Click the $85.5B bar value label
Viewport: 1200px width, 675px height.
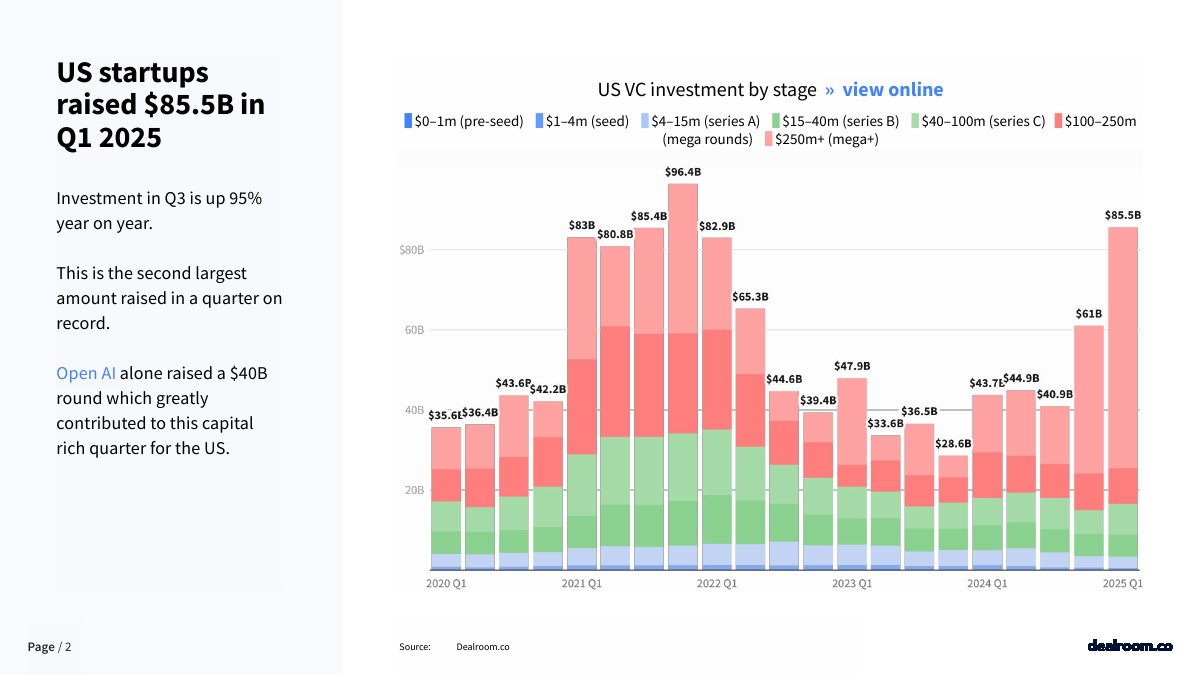point(1122,215)
